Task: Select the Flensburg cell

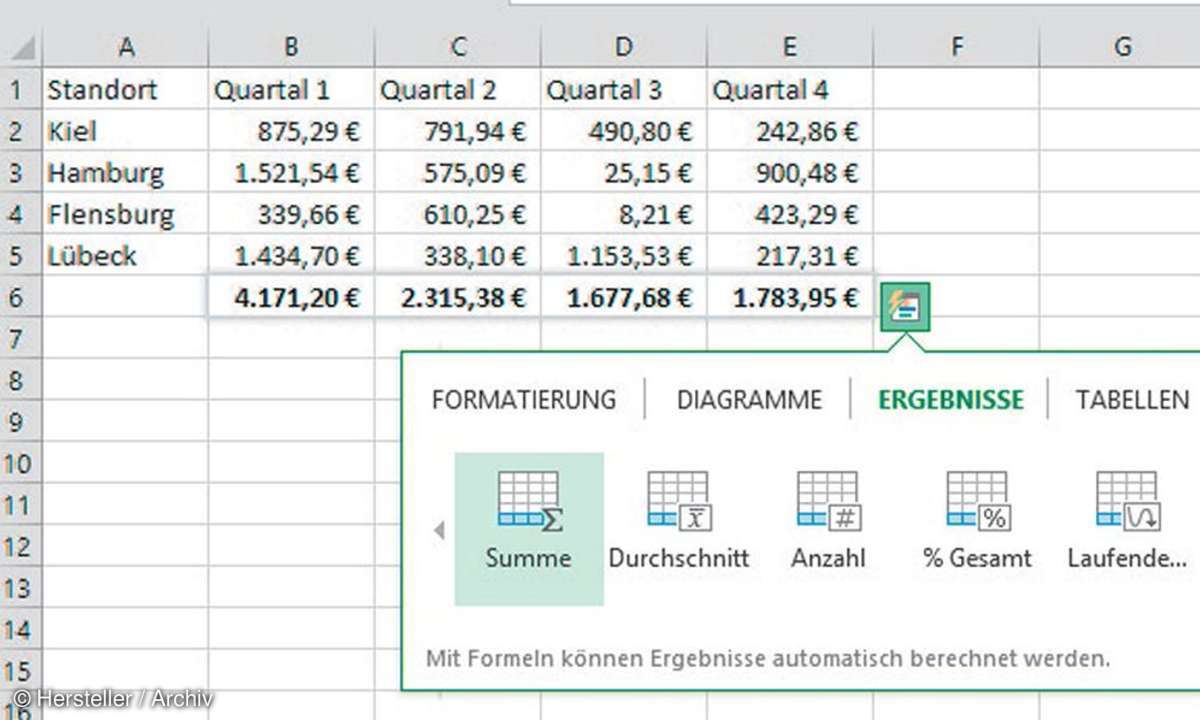Action: tap(125, 214)
